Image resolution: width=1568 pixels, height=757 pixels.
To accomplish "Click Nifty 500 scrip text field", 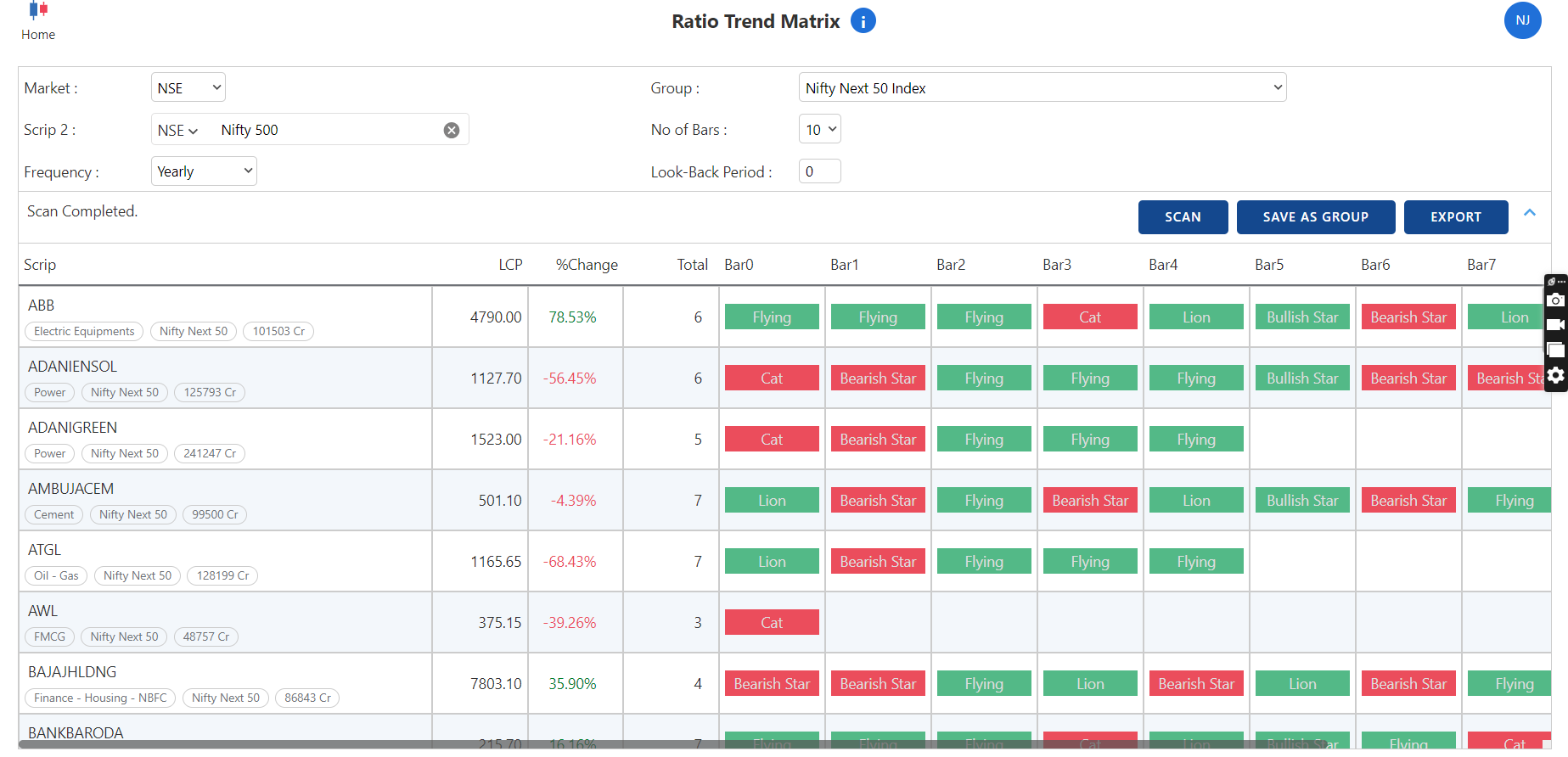I will point(327,130).
